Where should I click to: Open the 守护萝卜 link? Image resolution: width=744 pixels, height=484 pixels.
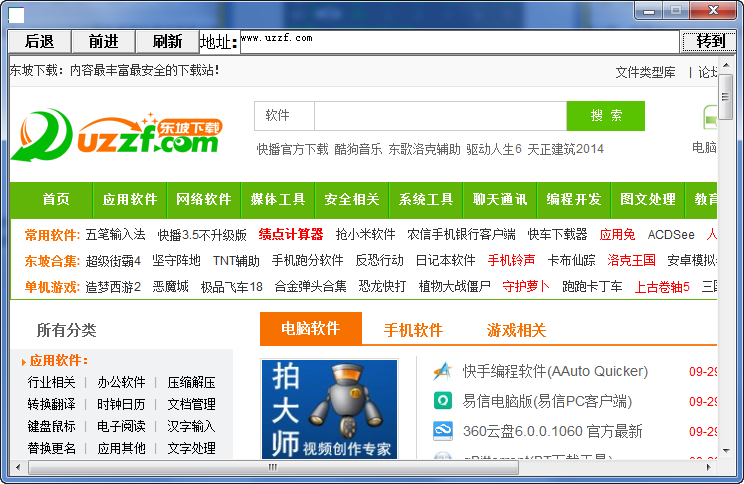tap(526, 287)
